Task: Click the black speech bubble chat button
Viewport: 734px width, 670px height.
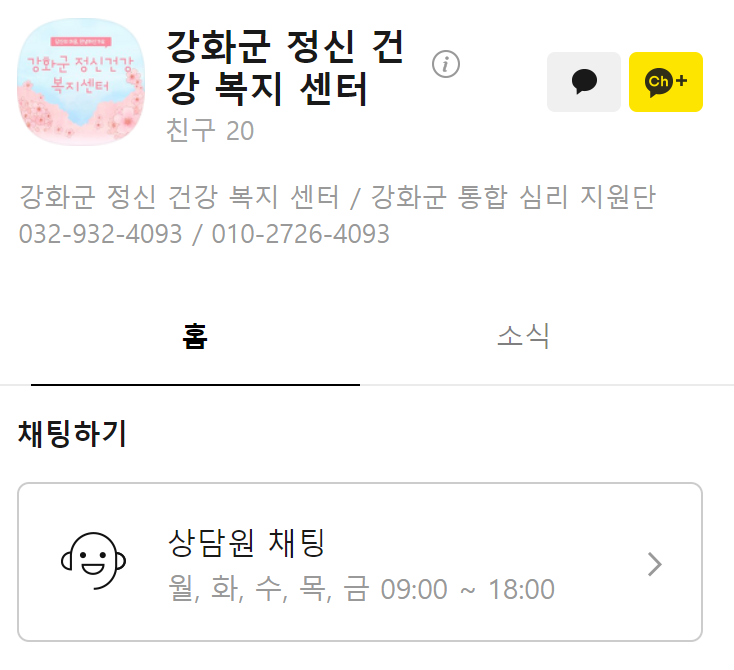Action: (x=584, y=82)
